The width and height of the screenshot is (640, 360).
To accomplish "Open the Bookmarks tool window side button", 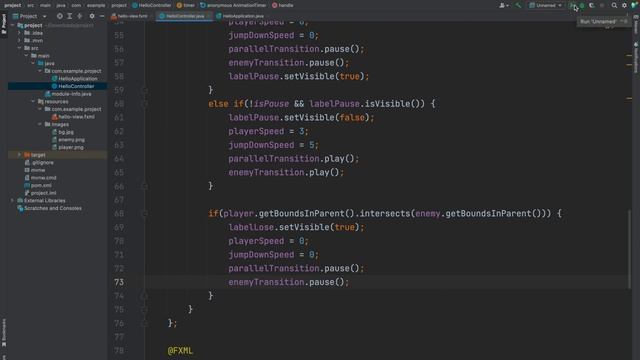I will click(x=4, y=332).
